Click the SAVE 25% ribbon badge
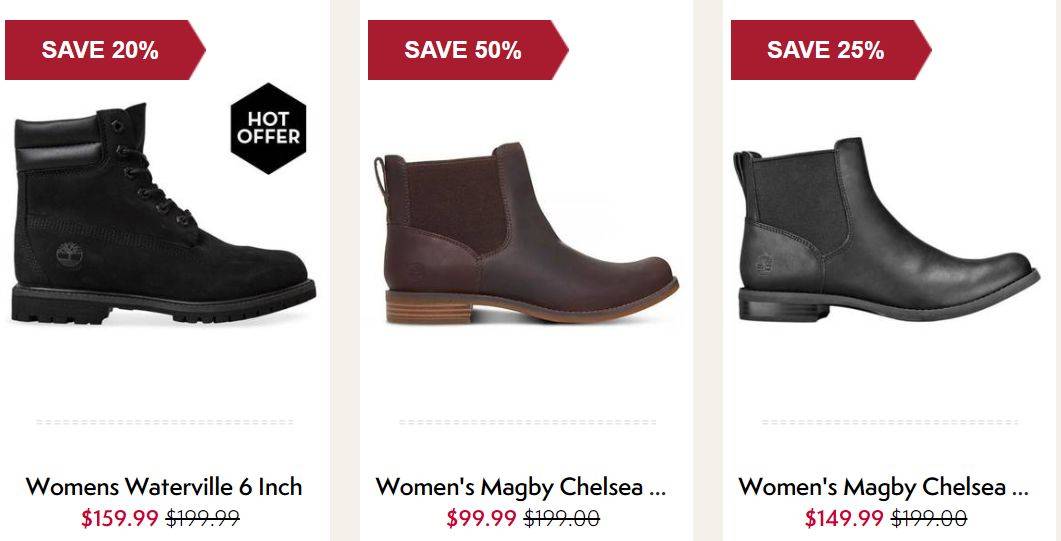This screenshot has height=541, width=1061. pyautogui.click(x=825, y=50)
